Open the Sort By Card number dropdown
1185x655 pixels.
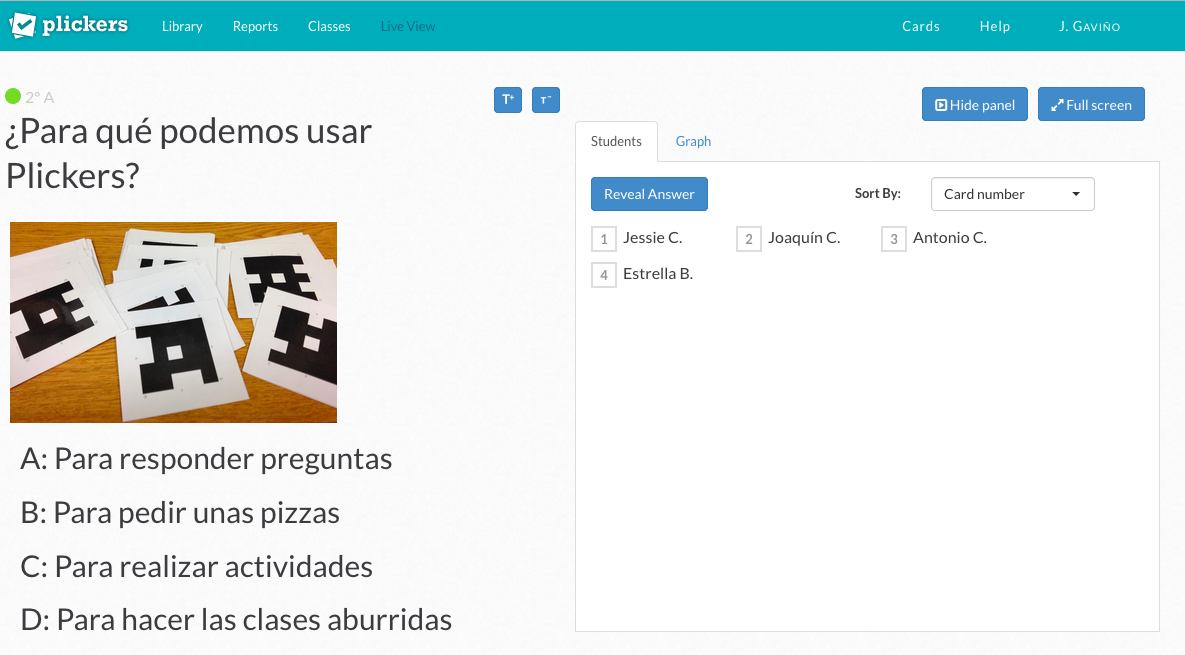coord(1013,194)
